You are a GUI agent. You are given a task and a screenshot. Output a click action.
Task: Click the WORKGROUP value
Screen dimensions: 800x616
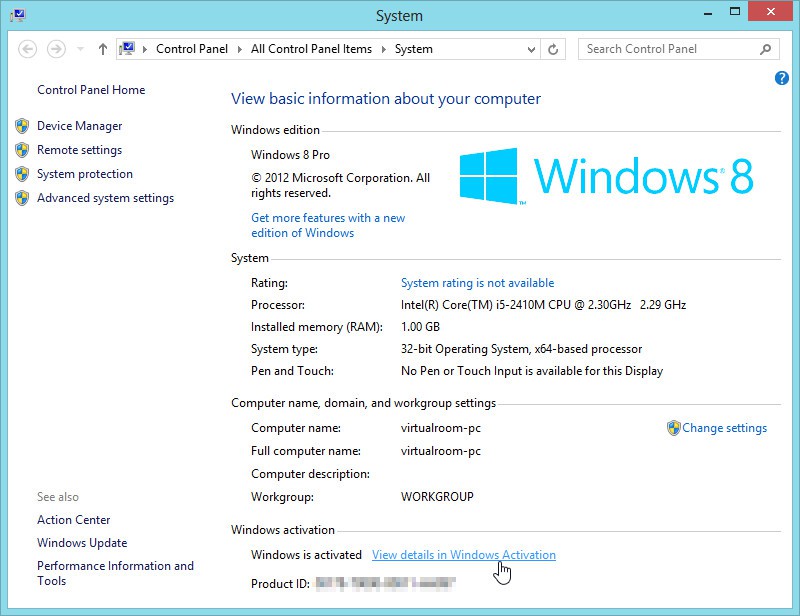[437, 497]
